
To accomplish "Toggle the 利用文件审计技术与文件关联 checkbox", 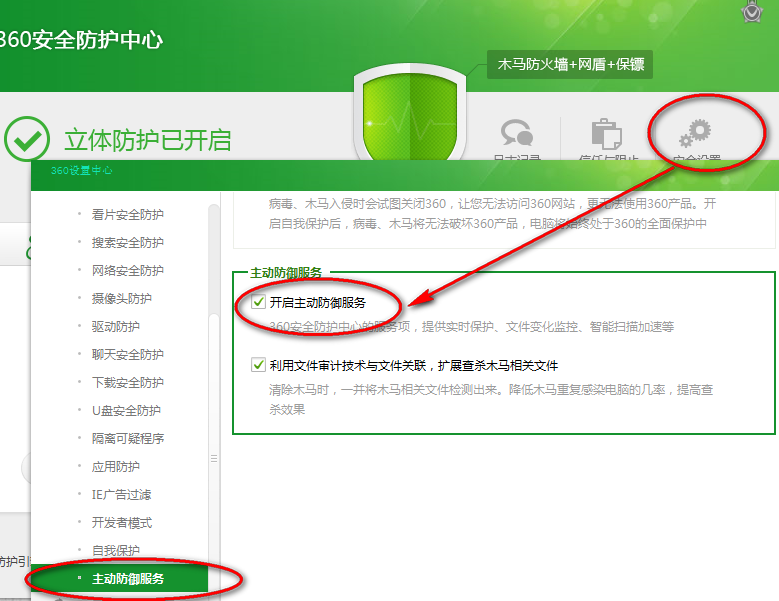I will tap(258, 365).
